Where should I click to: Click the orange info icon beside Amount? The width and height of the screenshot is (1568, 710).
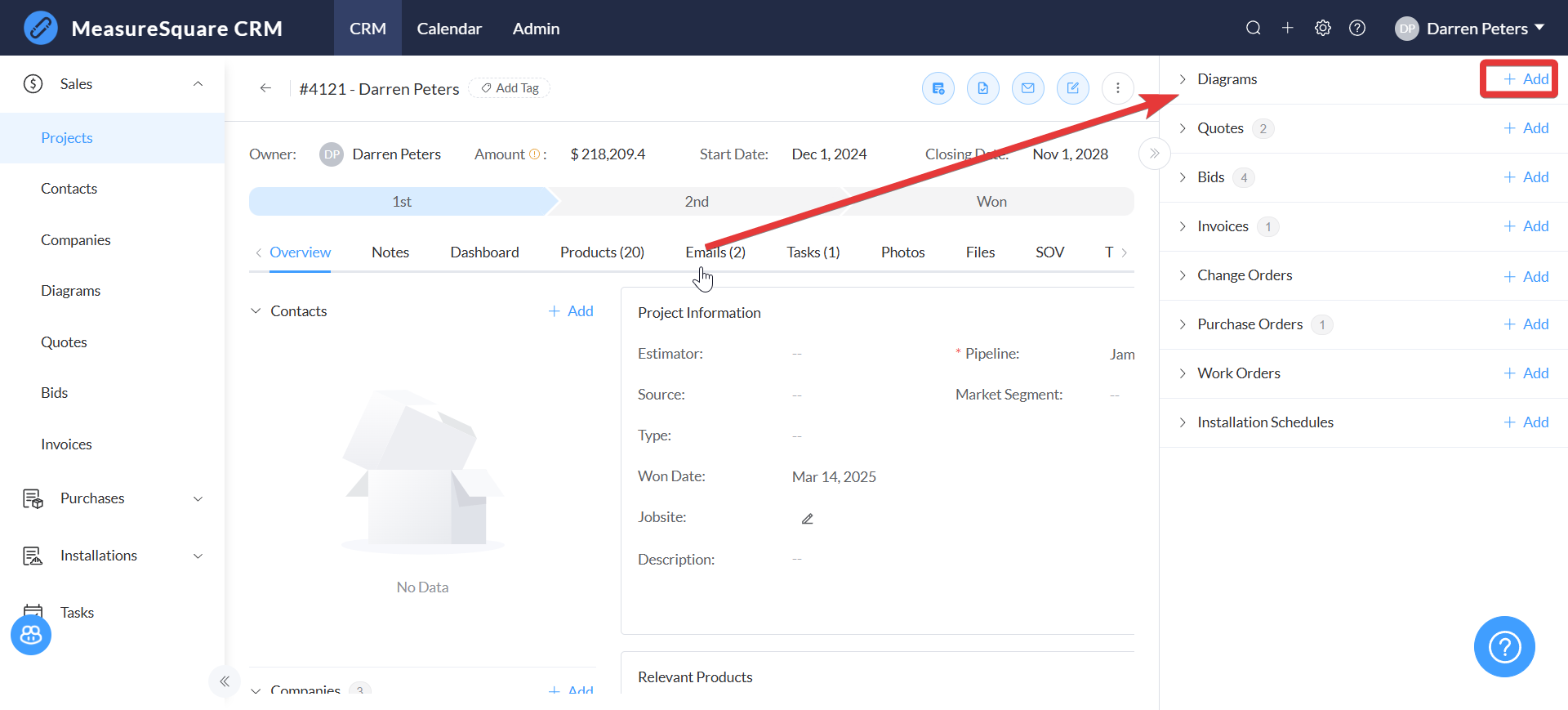point(535,154)
